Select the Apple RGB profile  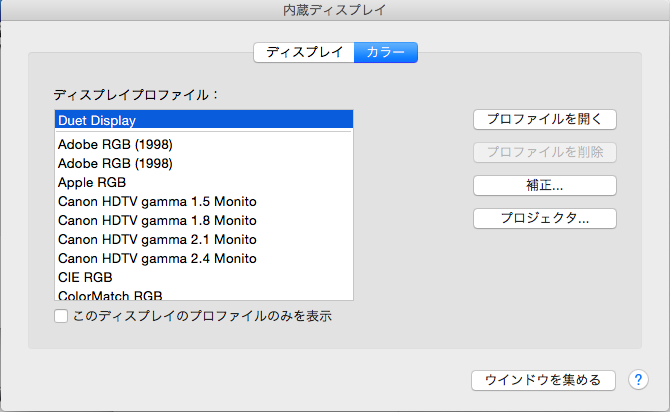(204, 183)
